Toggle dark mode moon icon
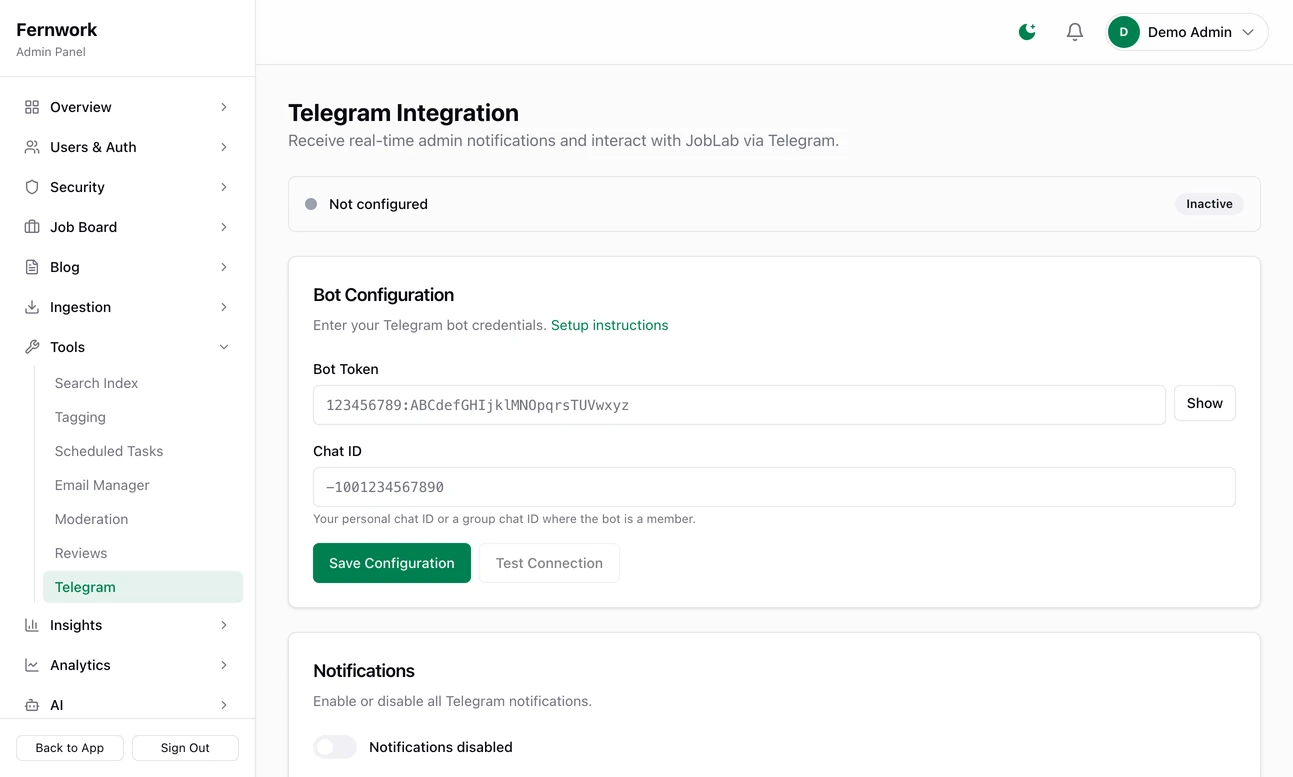 pyautogui.click(x=1027, y=32)
